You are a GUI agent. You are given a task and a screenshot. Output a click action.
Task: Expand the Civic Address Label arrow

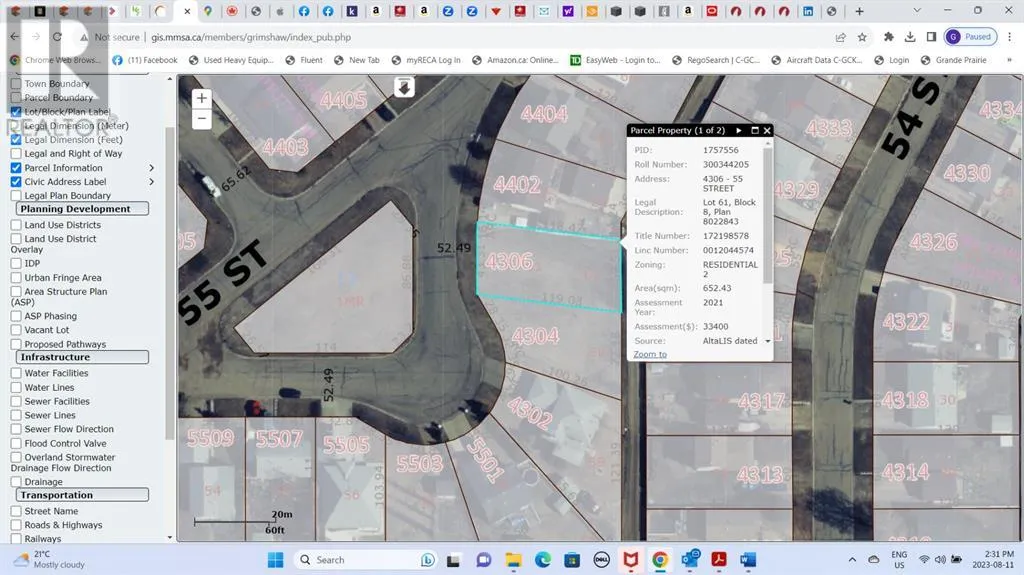pos(152,182)
